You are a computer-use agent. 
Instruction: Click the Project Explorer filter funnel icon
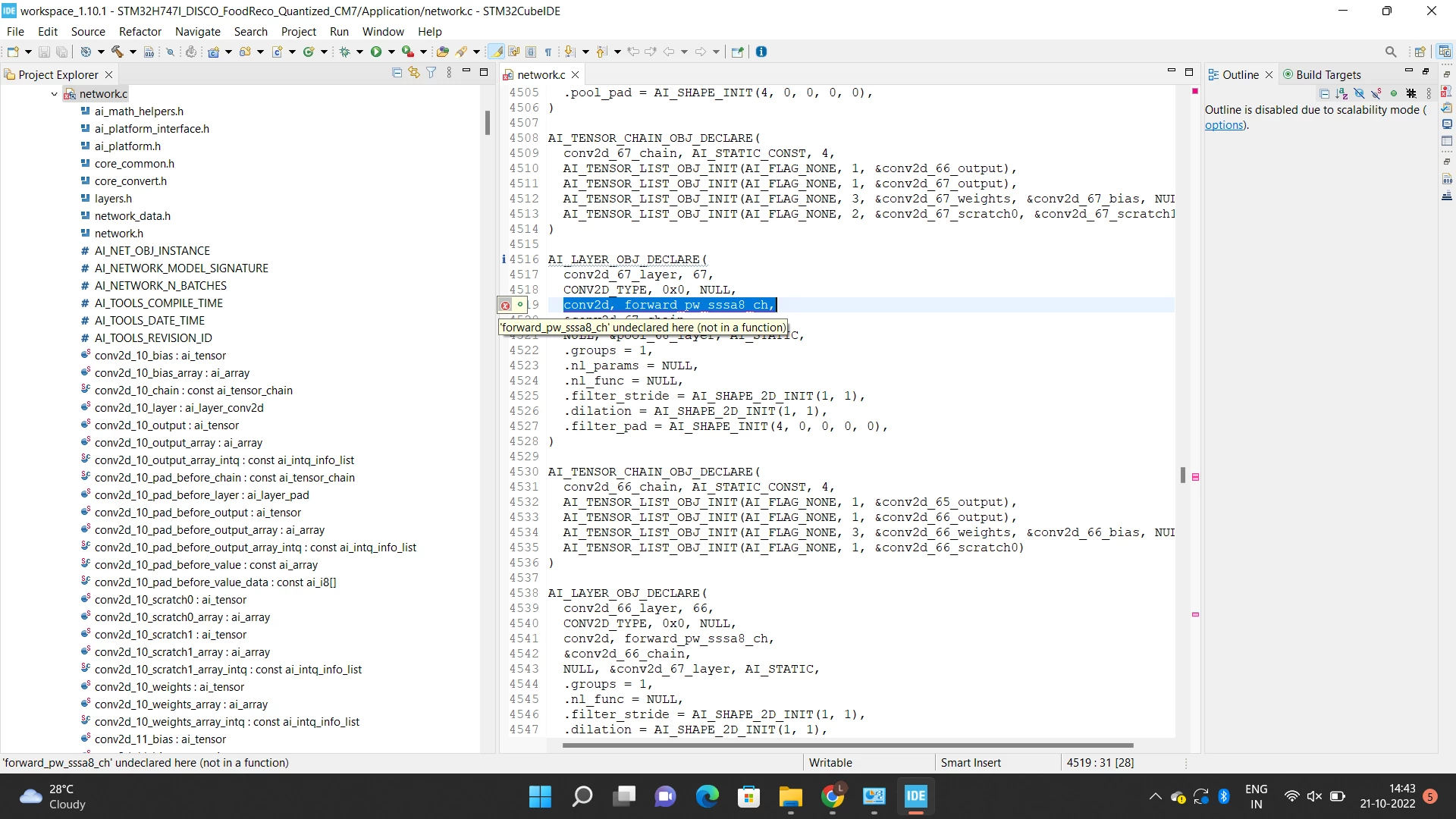431,73
